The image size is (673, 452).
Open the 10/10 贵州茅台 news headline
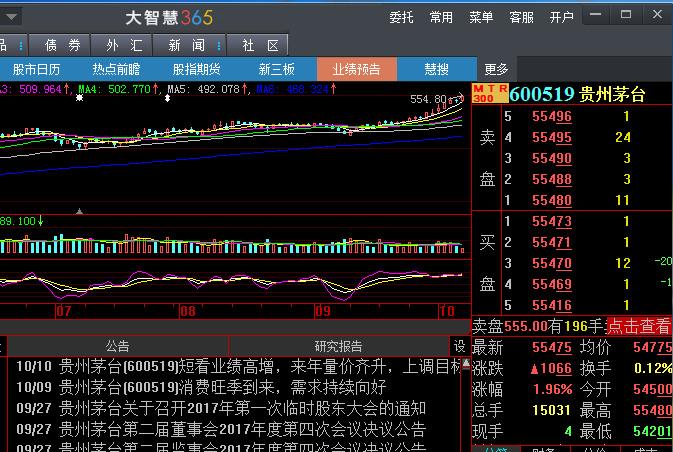pyautogui.click(x=240, y=366)
